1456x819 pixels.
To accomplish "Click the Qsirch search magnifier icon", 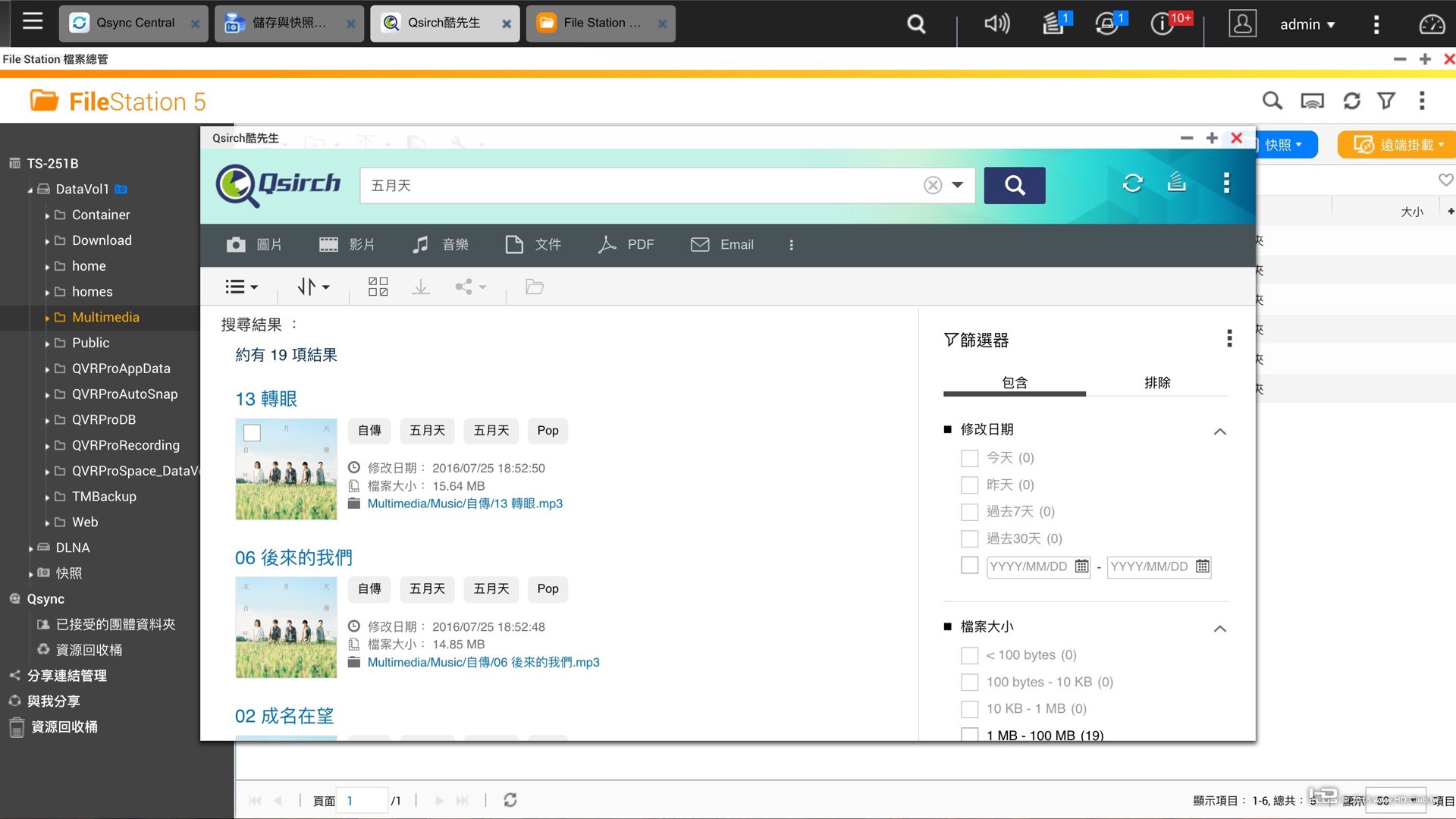I will pos(1014,185).
